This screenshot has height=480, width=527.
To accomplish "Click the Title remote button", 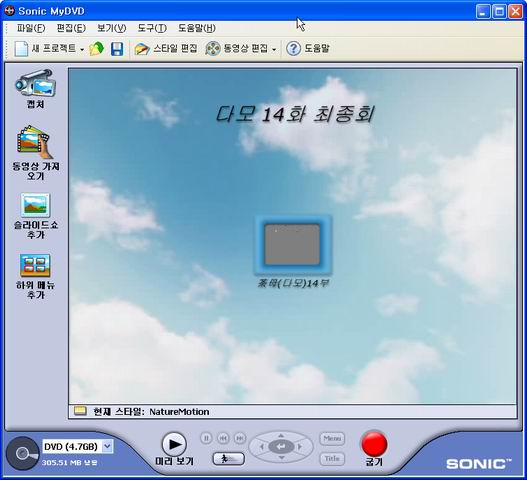I will [332, 458].
